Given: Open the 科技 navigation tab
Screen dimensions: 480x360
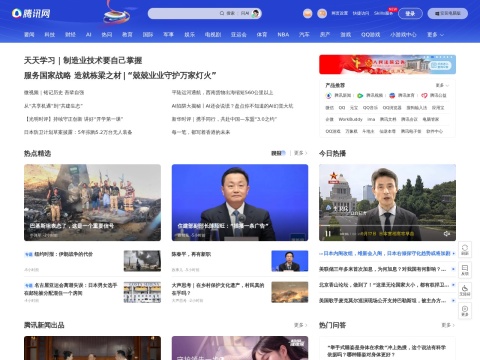Looking at the screenshot, I should tap(50, 34).
